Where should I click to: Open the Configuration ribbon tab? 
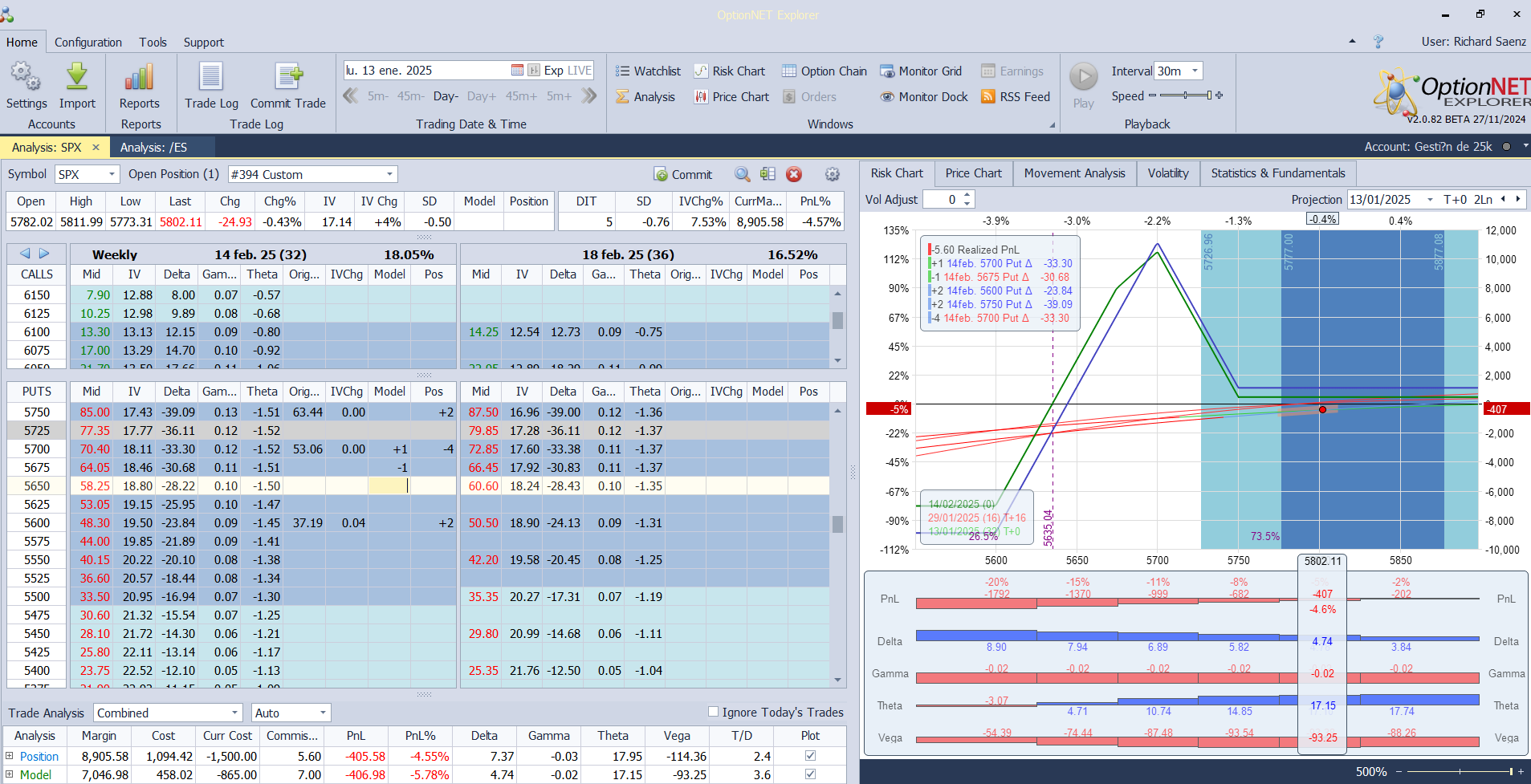pyautogui.click(x=88, y=43)
